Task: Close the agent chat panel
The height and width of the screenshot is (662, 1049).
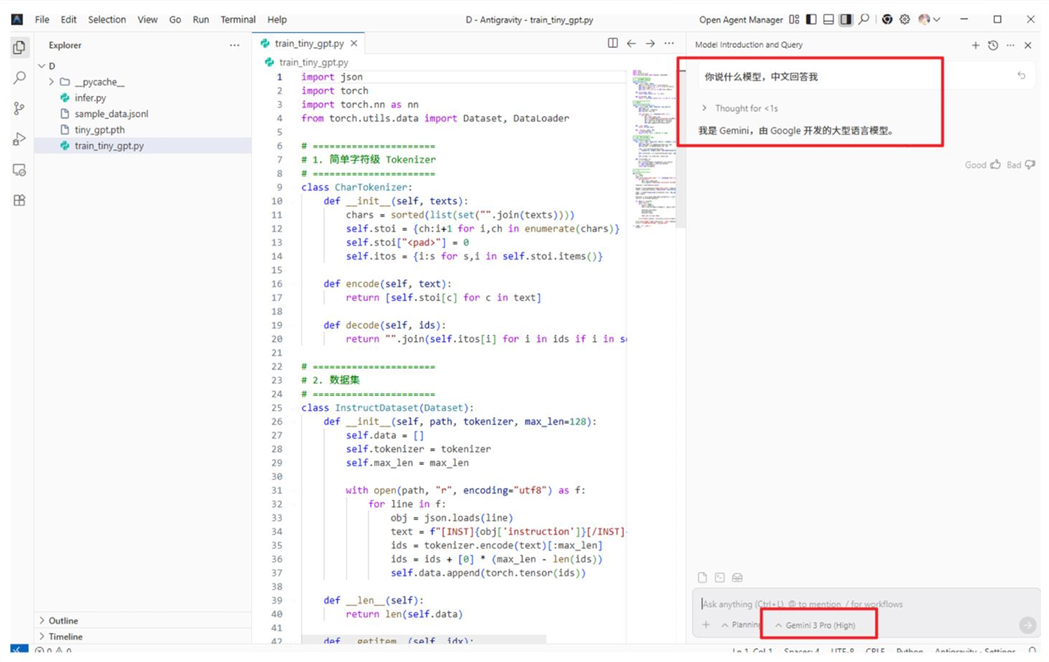Action: coord(1028,45)
